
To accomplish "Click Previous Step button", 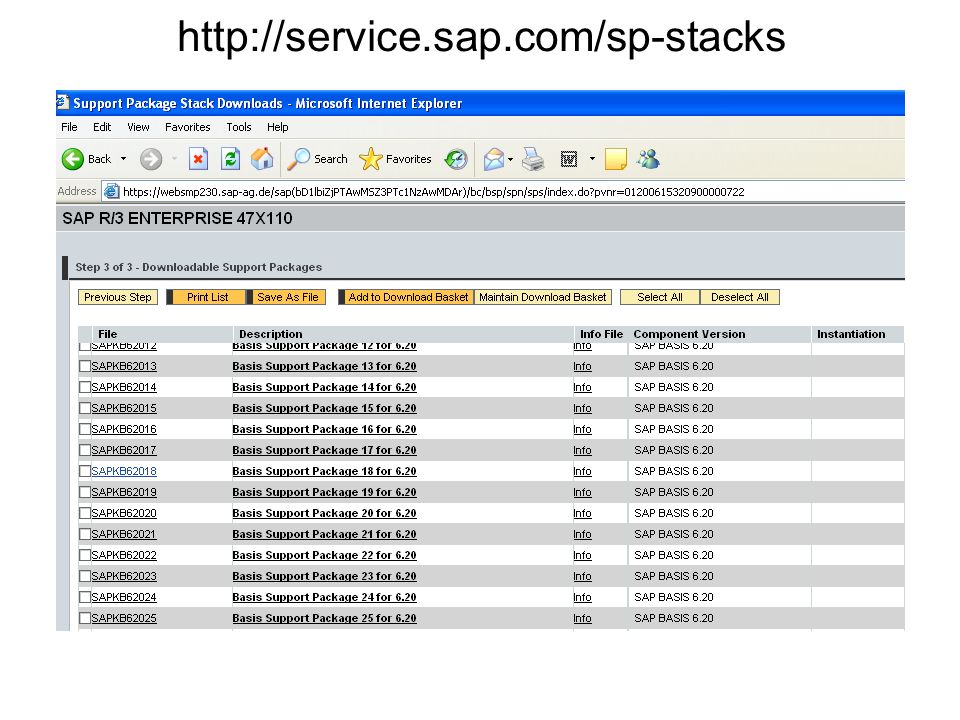I will [x=118, y=297].
